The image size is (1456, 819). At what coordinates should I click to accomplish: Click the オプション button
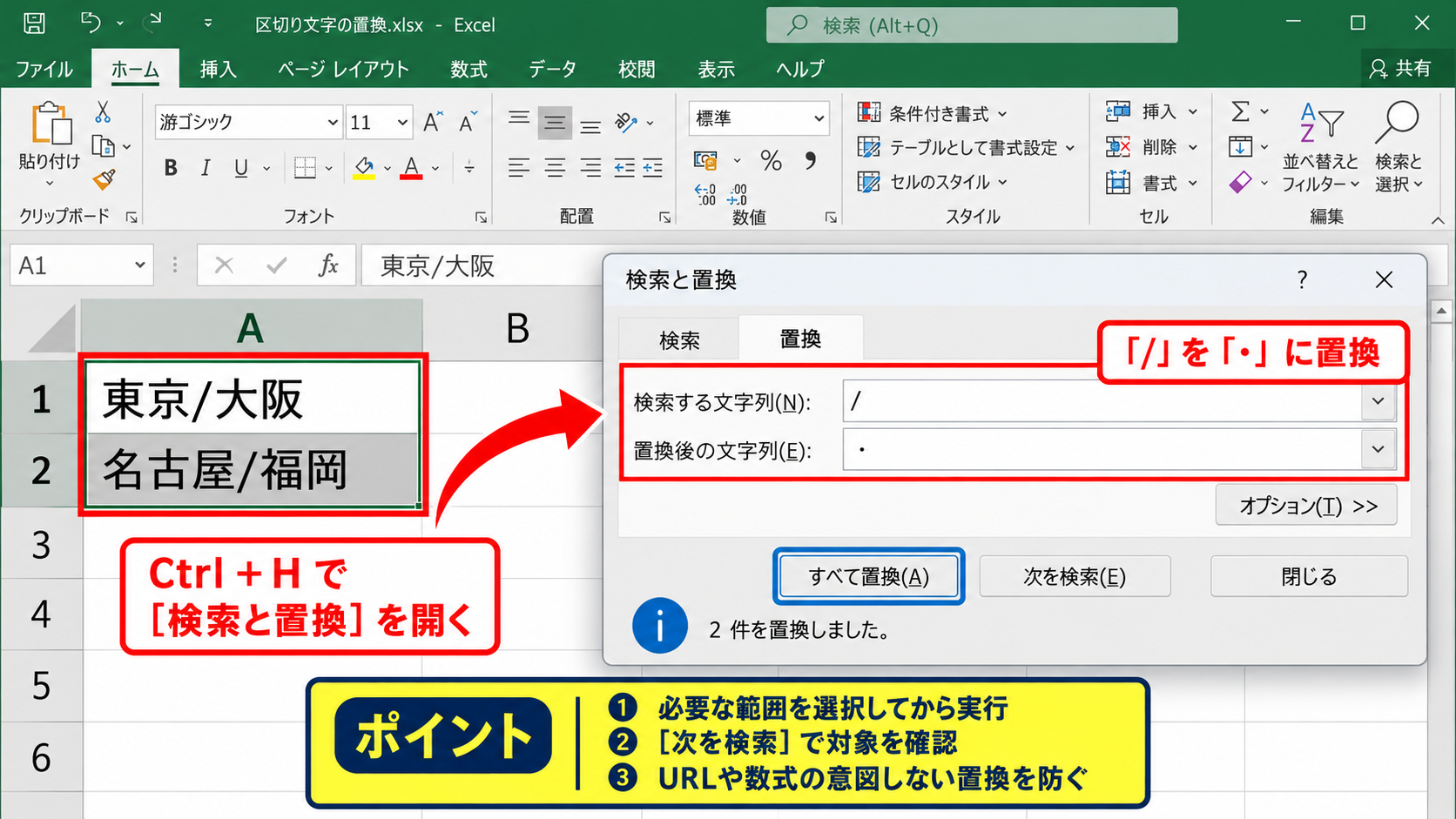[x=1306, y=506]
